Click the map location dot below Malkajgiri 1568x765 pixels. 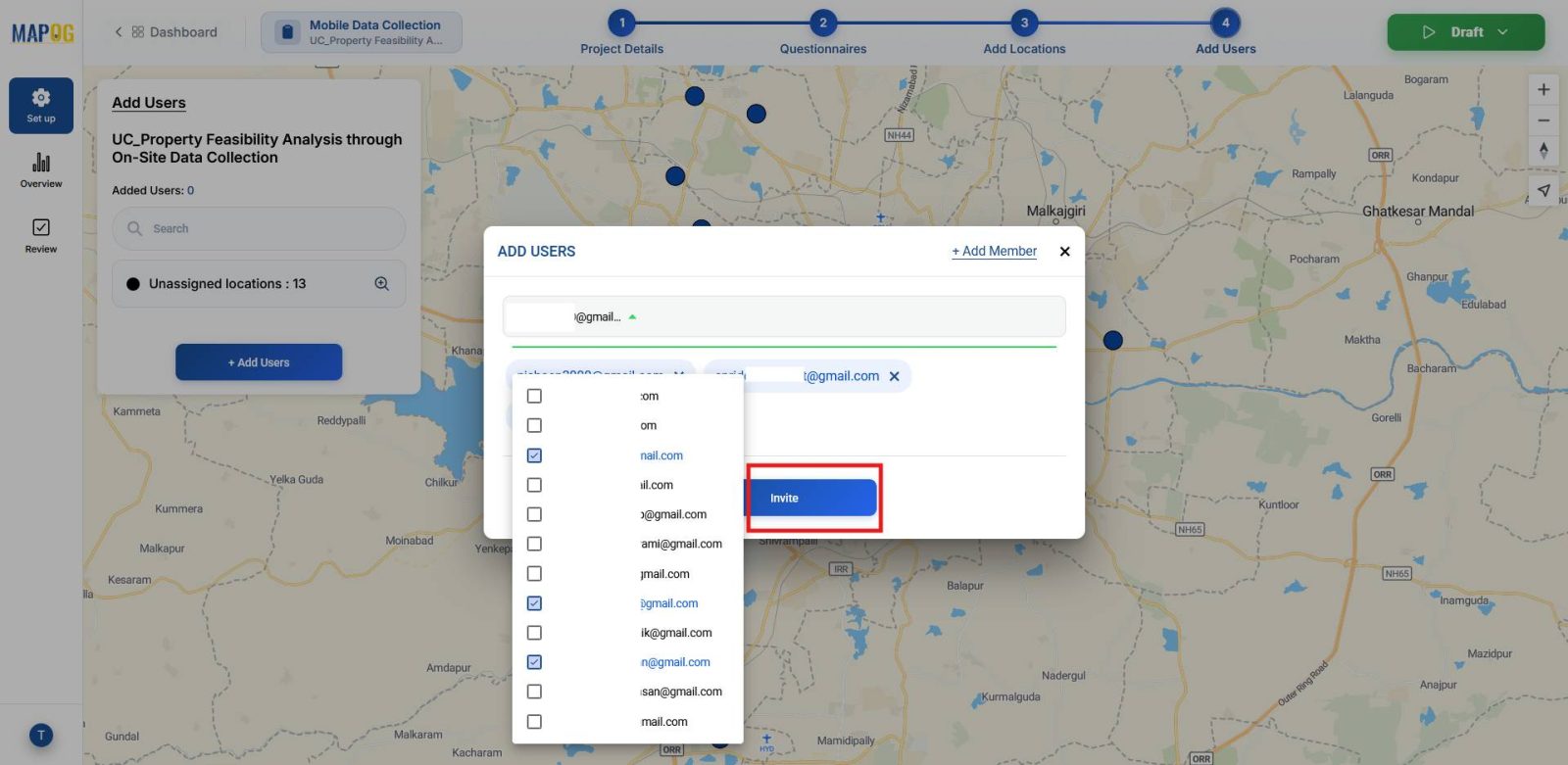click(1112, 341)
